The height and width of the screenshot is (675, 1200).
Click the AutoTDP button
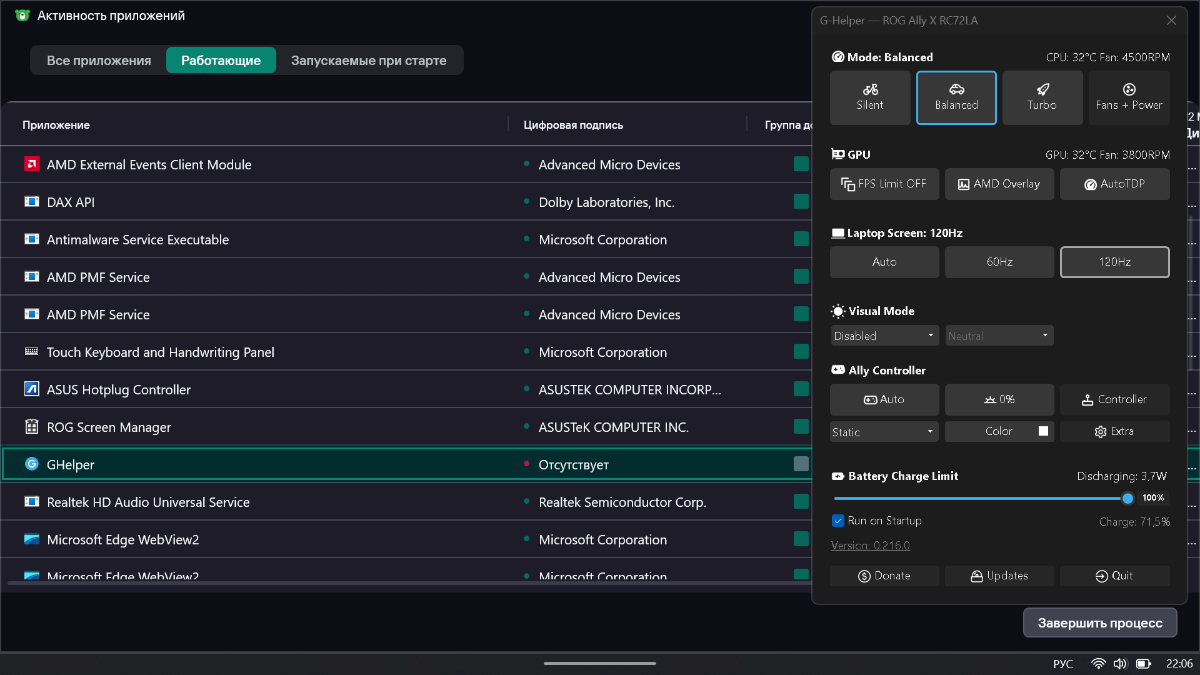[1115, 184]
